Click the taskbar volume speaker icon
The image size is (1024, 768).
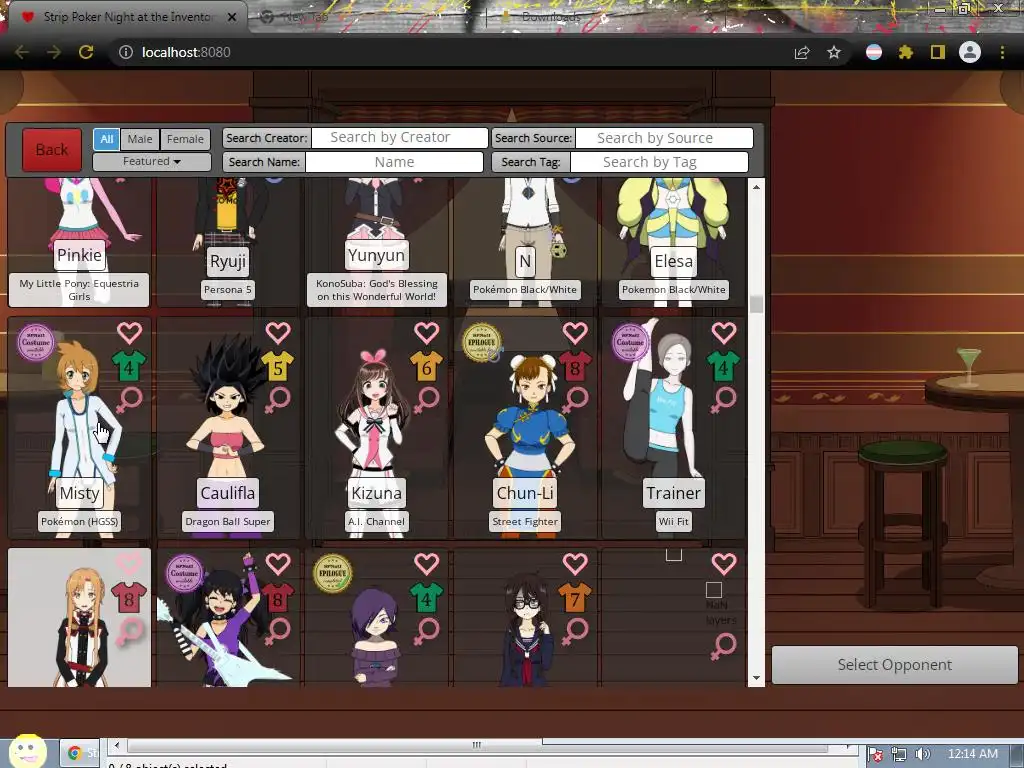(922, 754)
